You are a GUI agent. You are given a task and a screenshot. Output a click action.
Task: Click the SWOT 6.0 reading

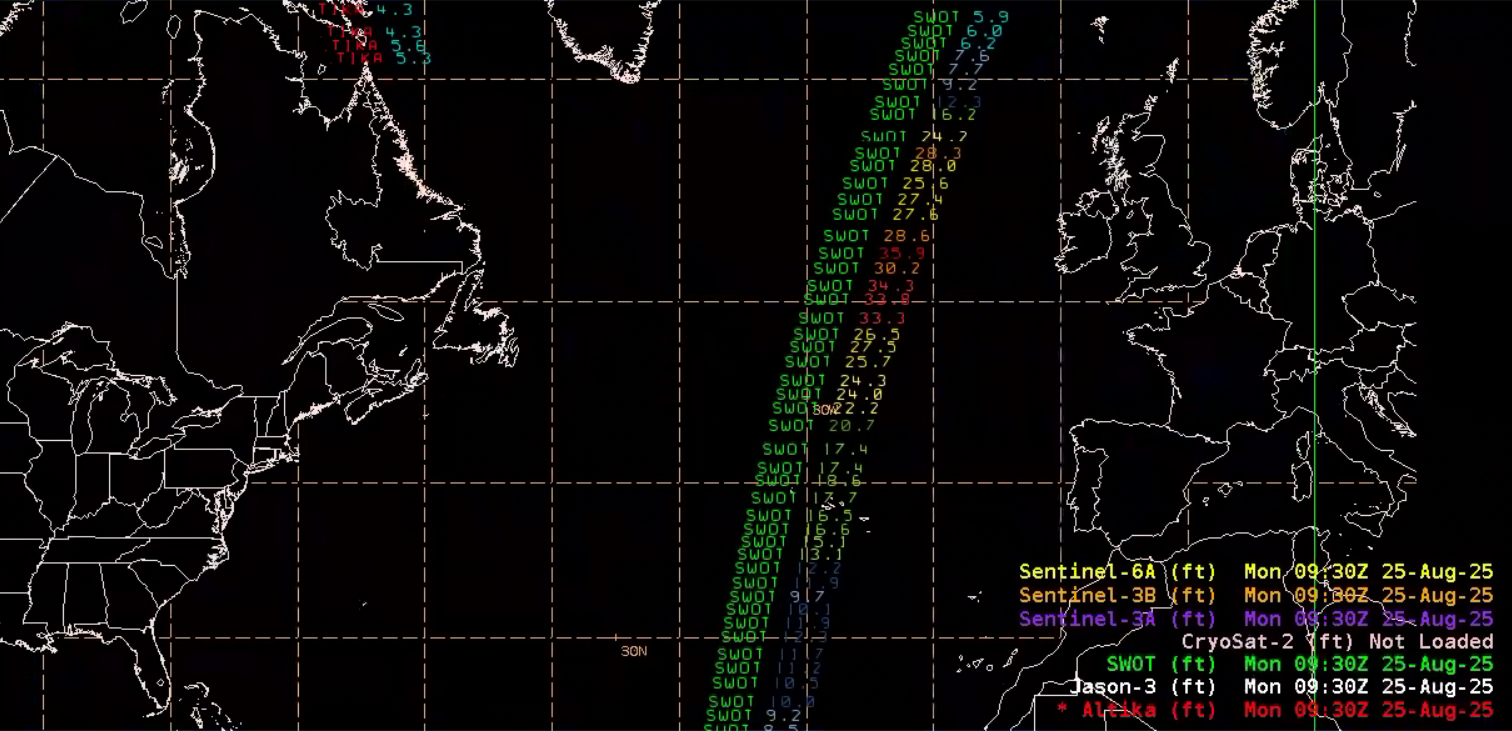click(954, 31)
